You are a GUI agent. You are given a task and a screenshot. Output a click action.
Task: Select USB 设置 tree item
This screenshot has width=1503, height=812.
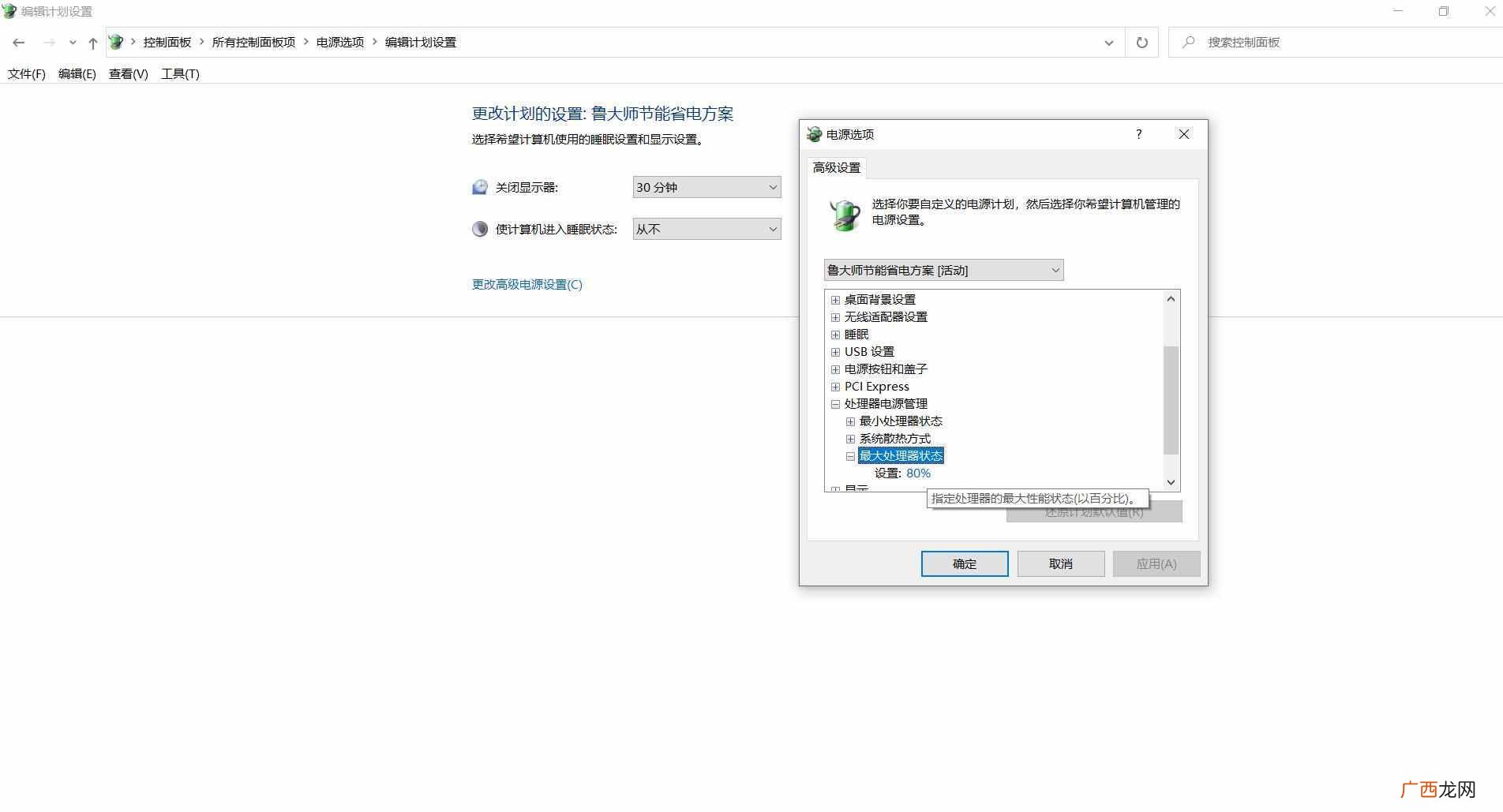869,352
